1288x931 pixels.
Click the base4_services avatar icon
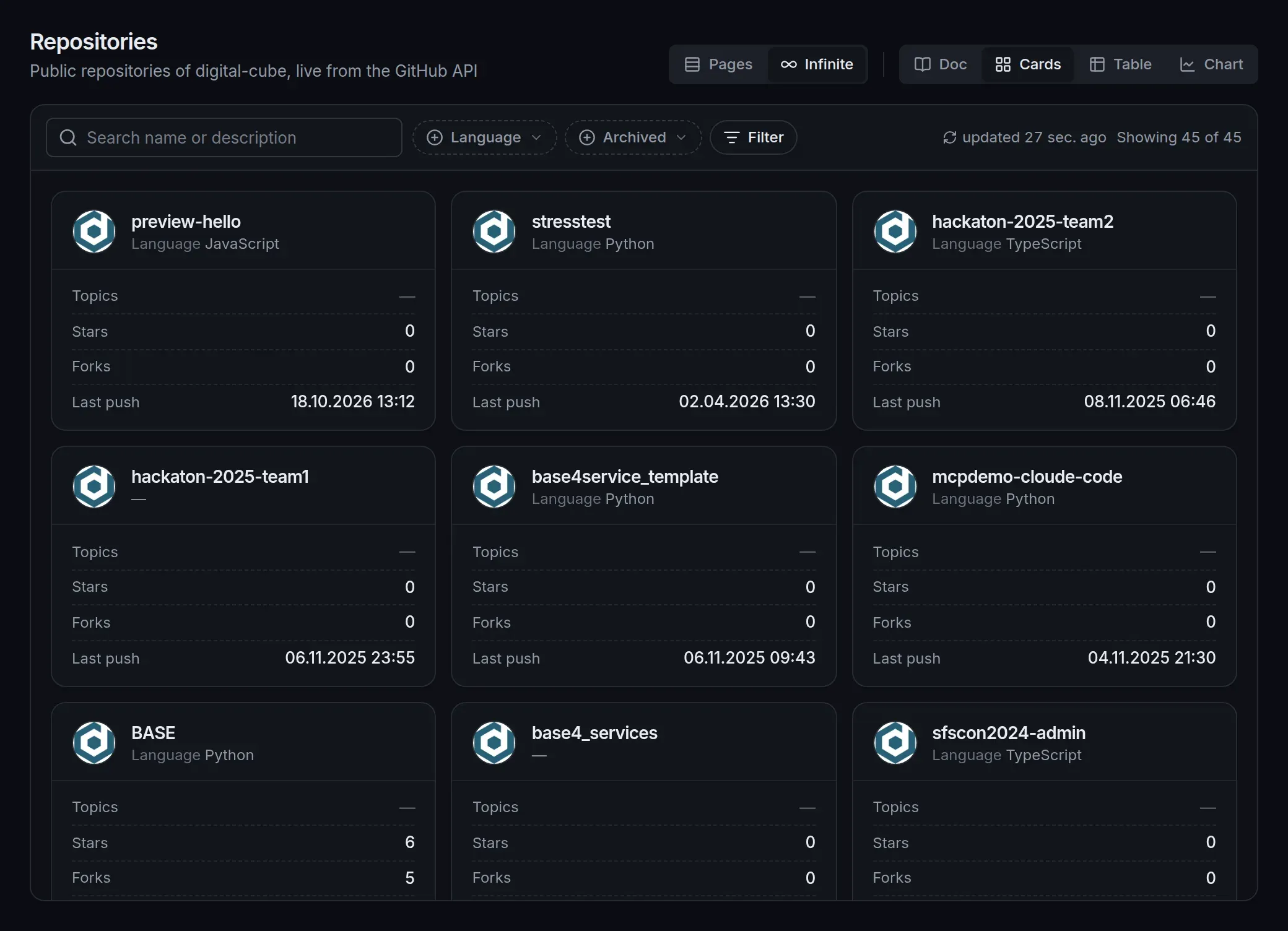494,742
